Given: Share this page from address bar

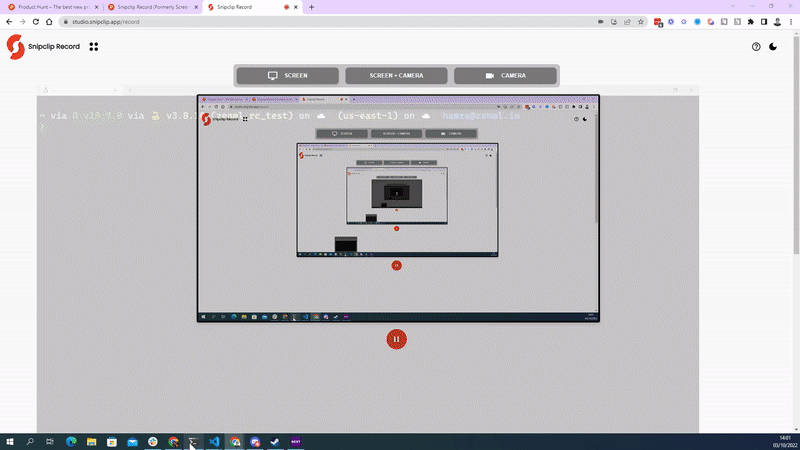Looking at the screenshot, I should point(628,22).
